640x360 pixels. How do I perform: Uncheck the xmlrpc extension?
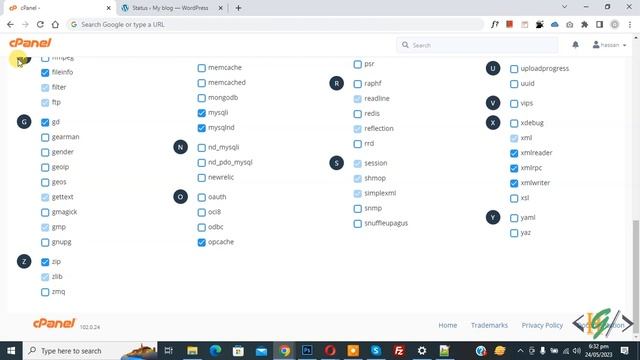(514, 168)
